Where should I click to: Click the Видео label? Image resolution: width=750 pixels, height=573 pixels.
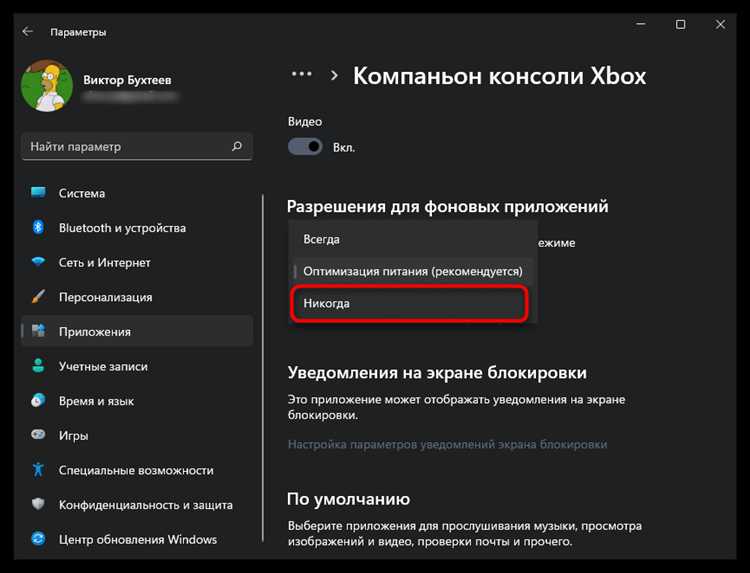click(305, 121)
